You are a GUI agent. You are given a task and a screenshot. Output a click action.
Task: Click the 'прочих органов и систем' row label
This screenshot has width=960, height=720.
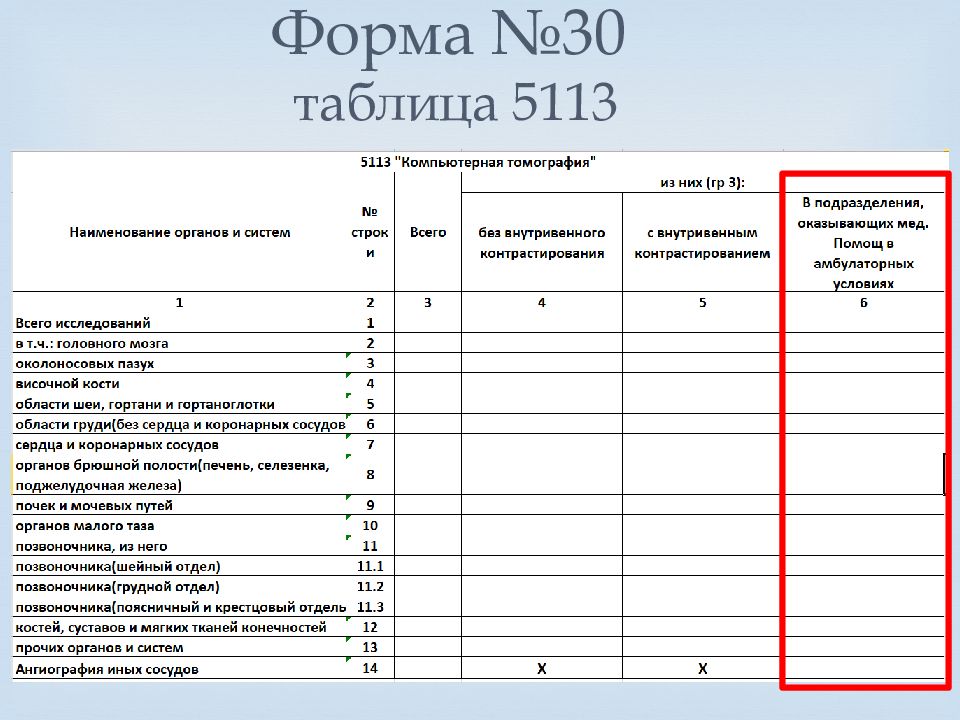tap(98, 648)
